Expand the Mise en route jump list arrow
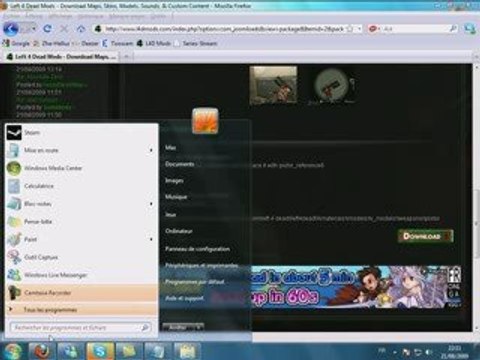The image size is (480, 360). (151, 150)
